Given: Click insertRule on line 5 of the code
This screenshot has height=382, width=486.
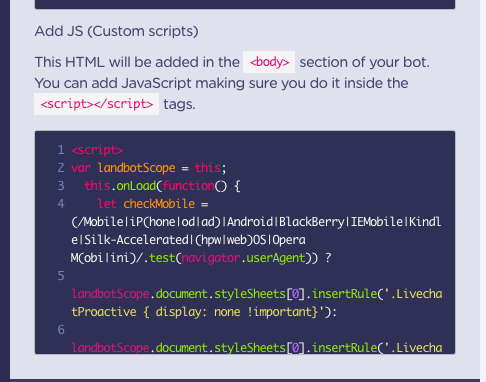Looking at the screenshot, I should click(344, 294).
